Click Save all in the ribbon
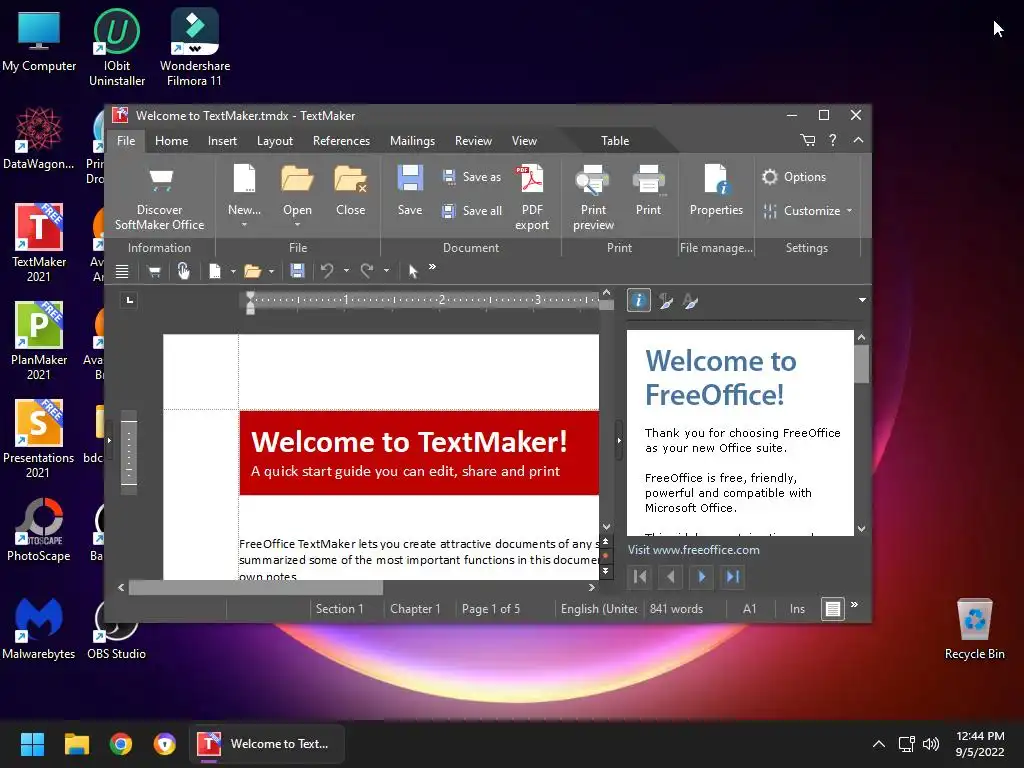Screen dimensions: 1024x768 pos(472,211)
